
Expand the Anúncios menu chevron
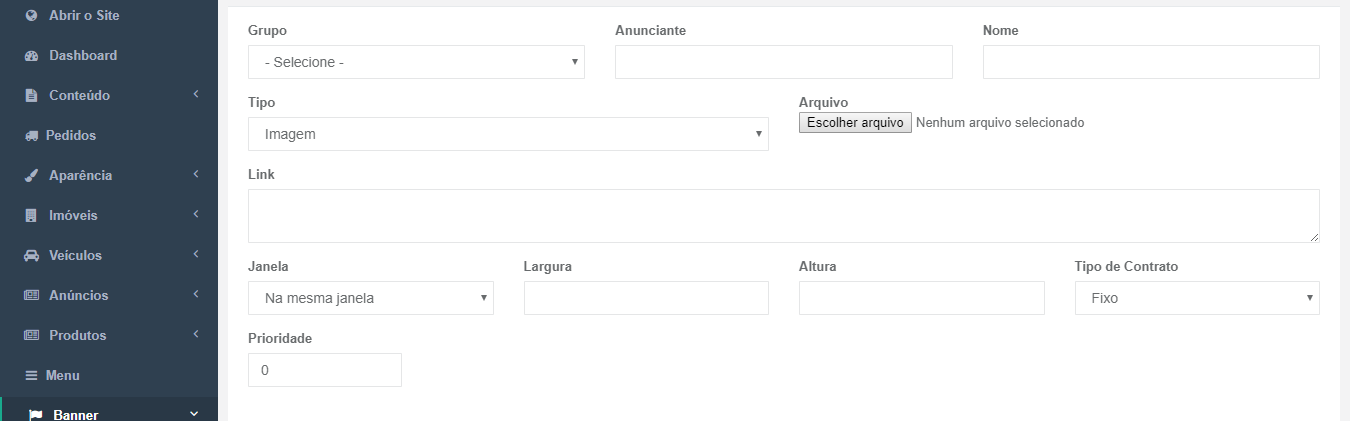click(x=196, y=294)
